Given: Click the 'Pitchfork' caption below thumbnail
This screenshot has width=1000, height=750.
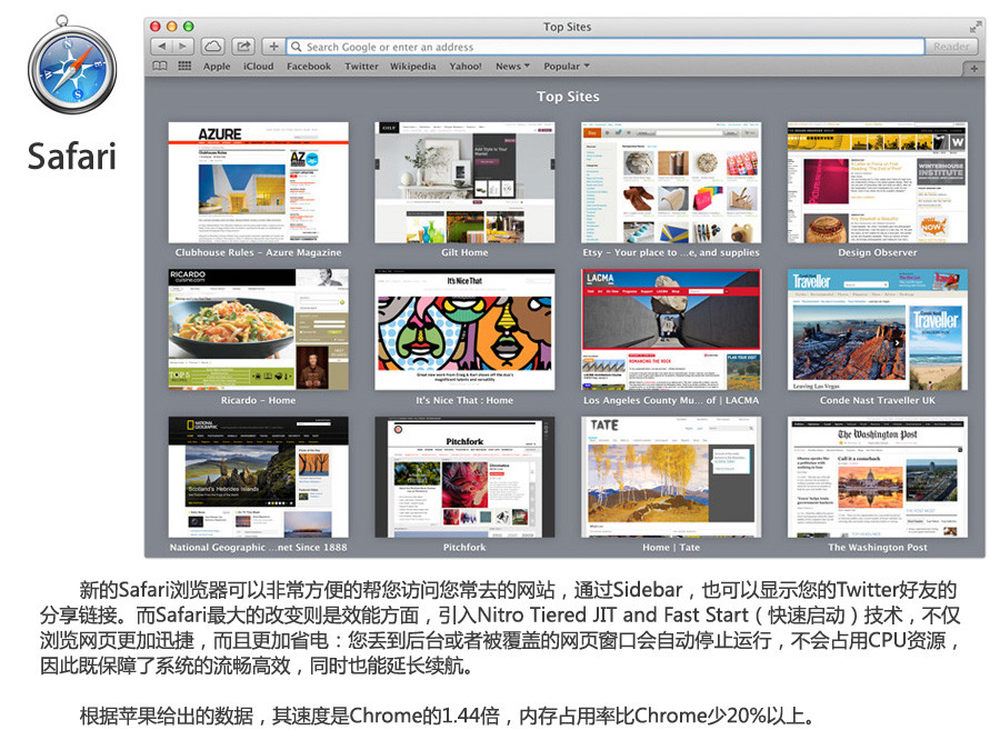Looking at the screenshot, I should [464, 547].
